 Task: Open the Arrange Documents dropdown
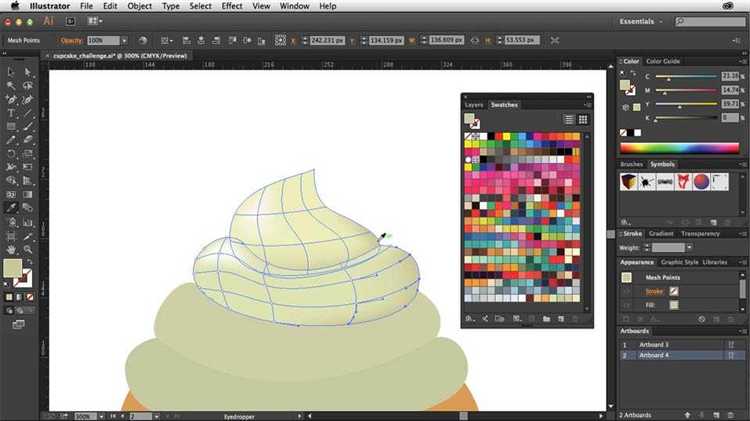point(95,21)
